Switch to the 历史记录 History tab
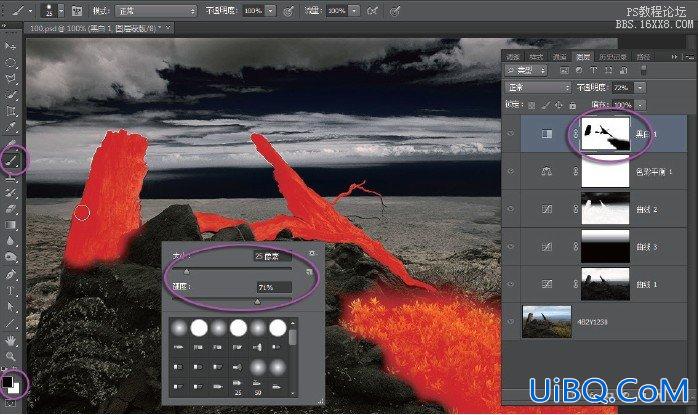Viewport: 699px width, 415px height. point(613,57)
